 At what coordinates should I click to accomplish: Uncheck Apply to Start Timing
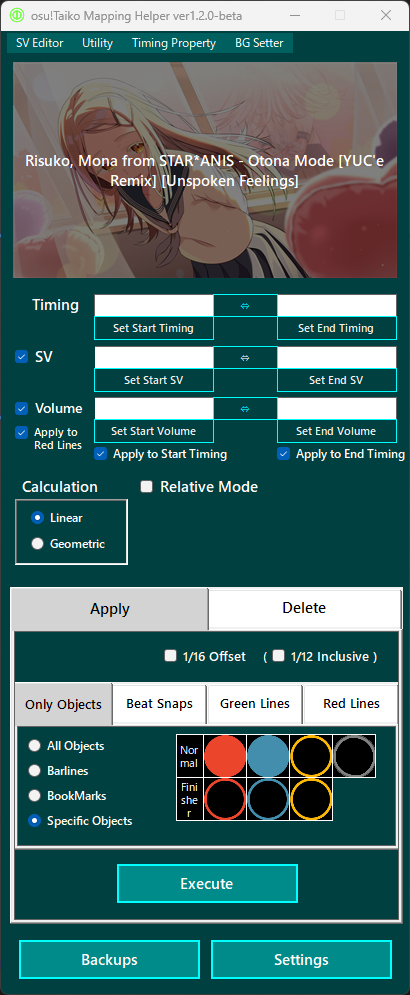point(100,454)
